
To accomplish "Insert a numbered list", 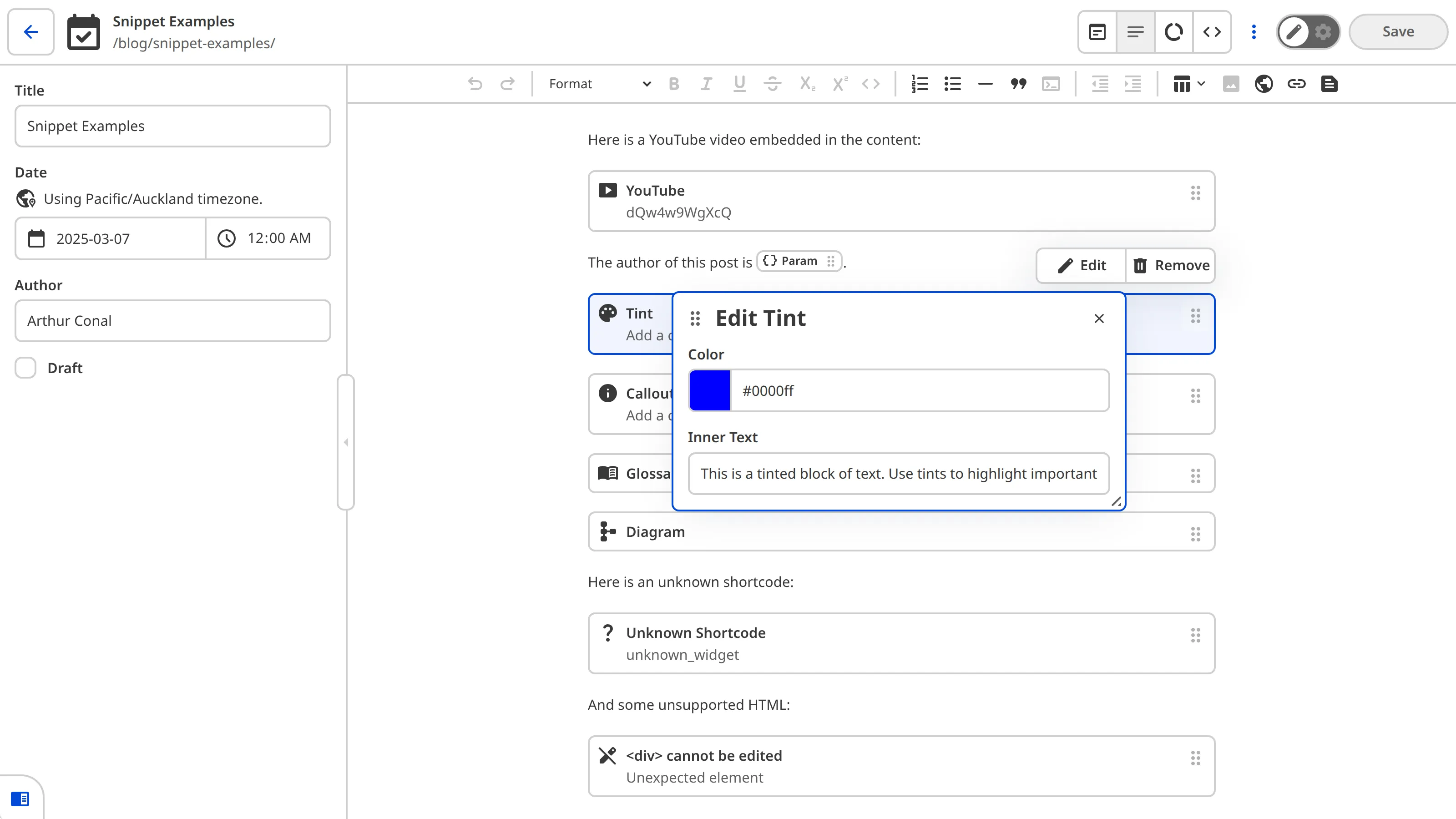I will coord(920,84).
